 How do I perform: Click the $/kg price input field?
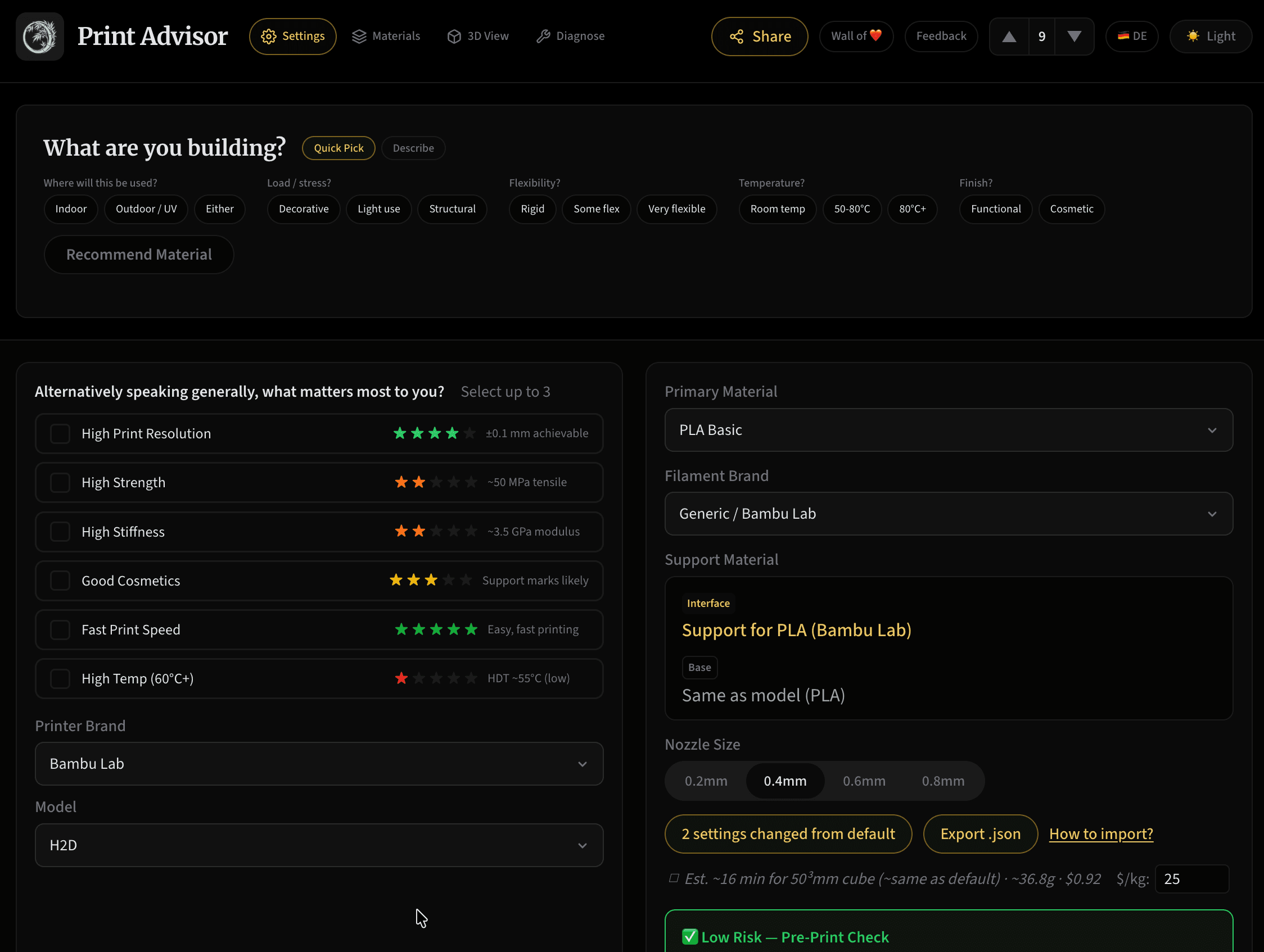point(1191,879)
